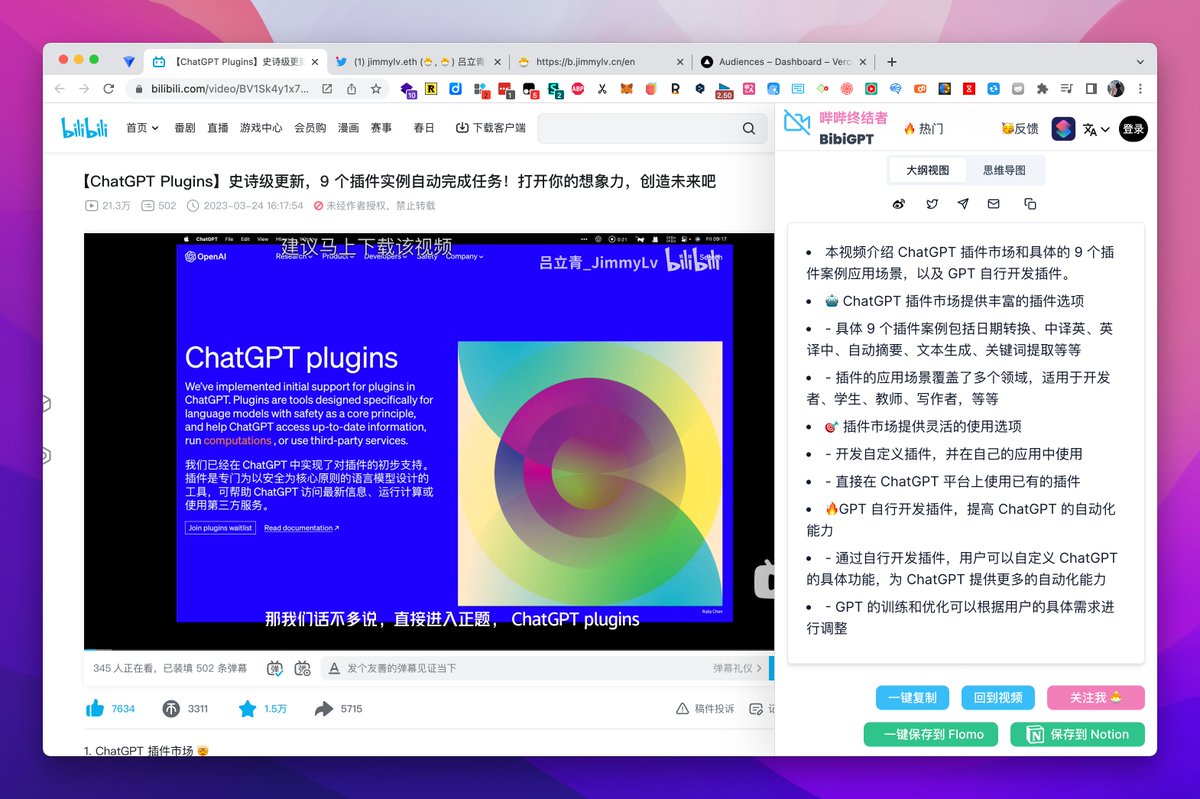Click the video progress bar

point(429,651)
